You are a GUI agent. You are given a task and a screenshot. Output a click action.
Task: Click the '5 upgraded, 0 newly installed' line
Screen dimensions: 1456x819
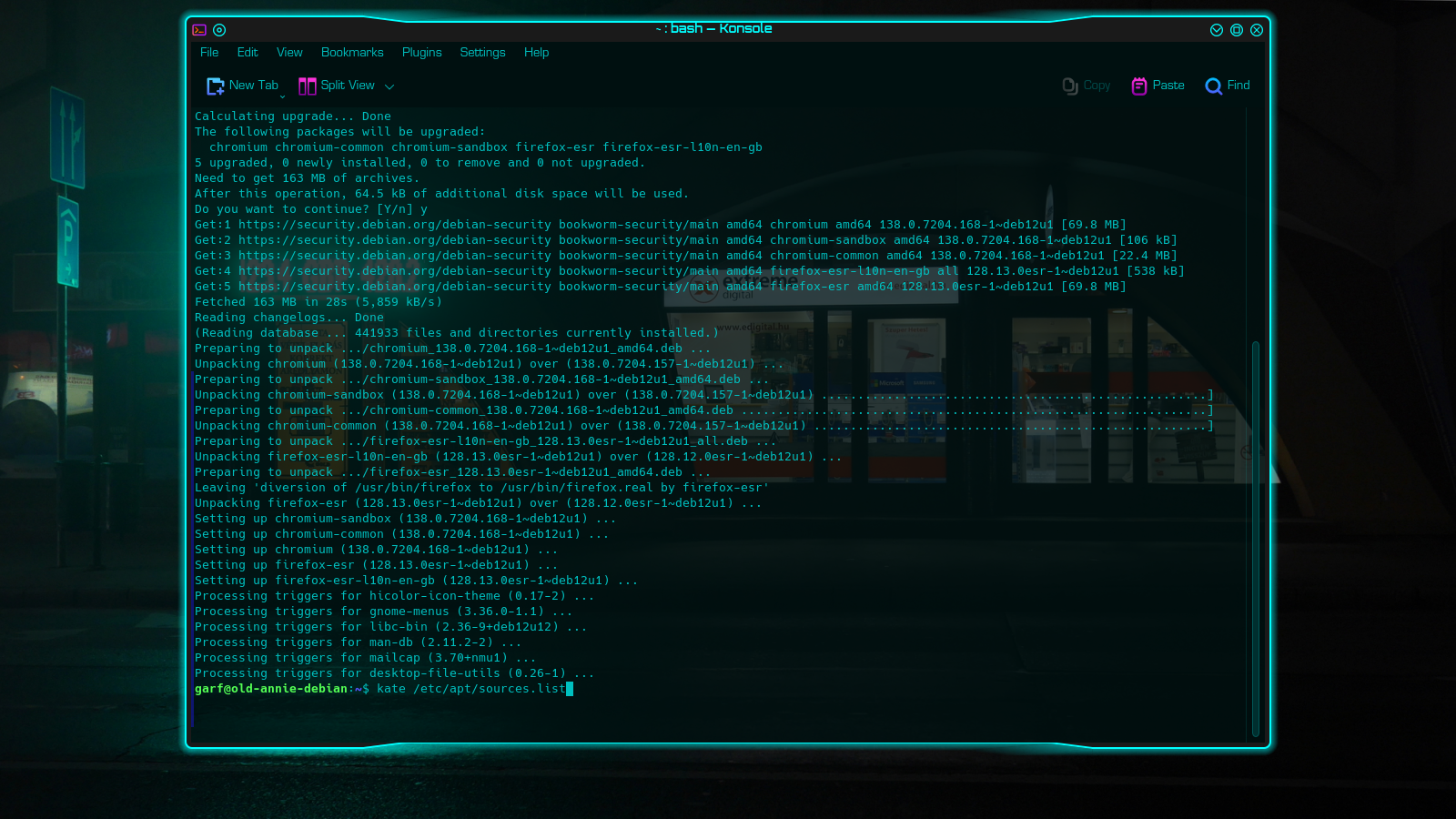(x=420, y=163)
